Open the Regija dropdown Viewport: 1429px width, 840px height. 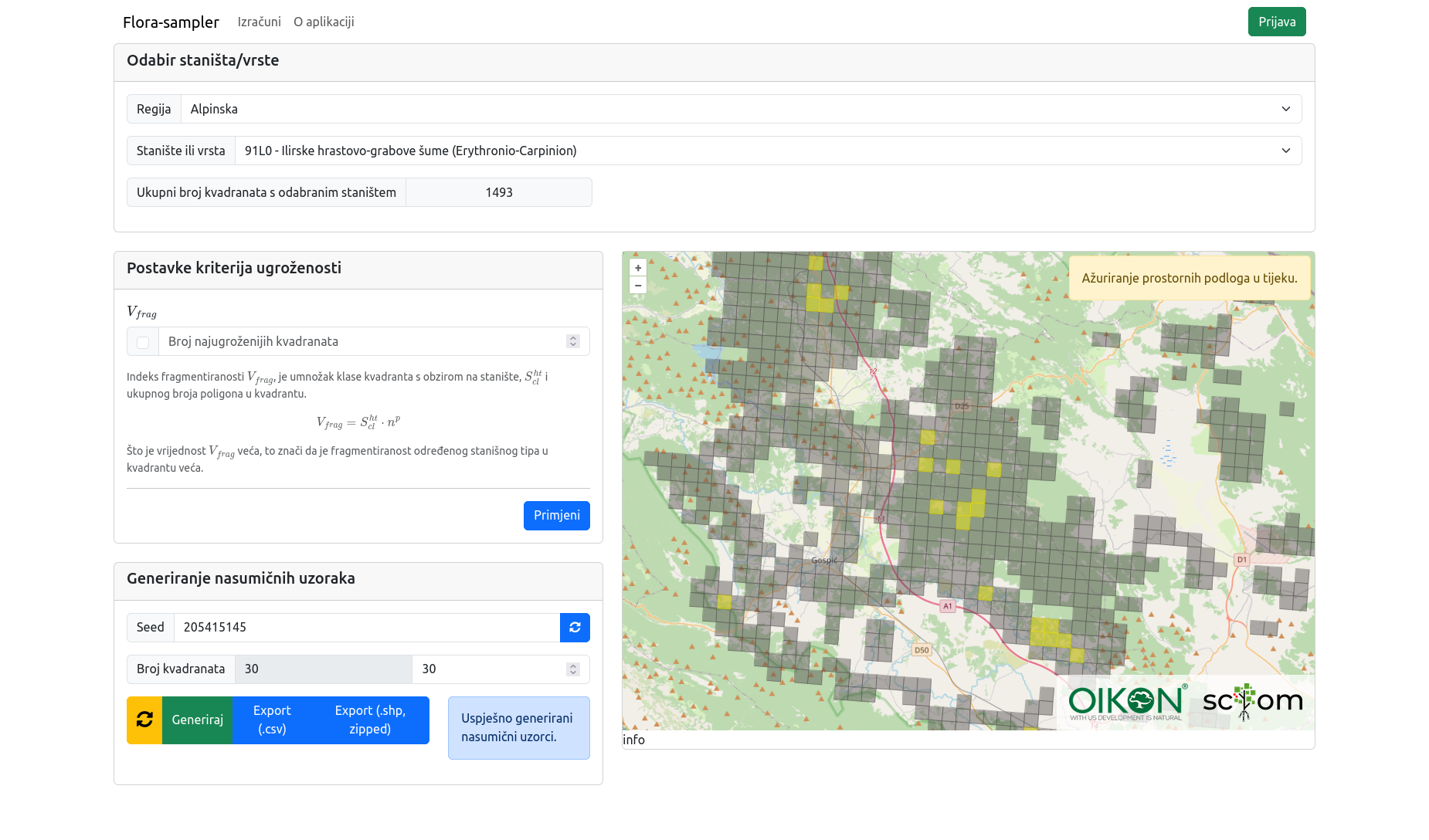741,109
